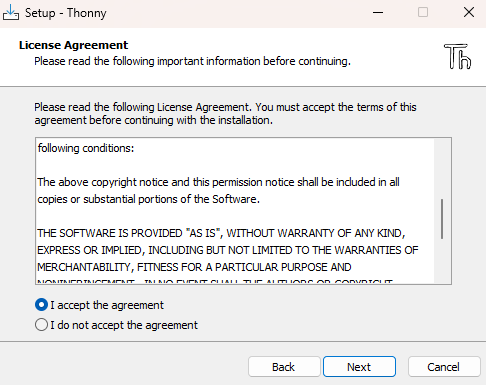This screenshot has height=385, width=486.
Task: Go to the next setup step with Next
Action: coord(359,367)
